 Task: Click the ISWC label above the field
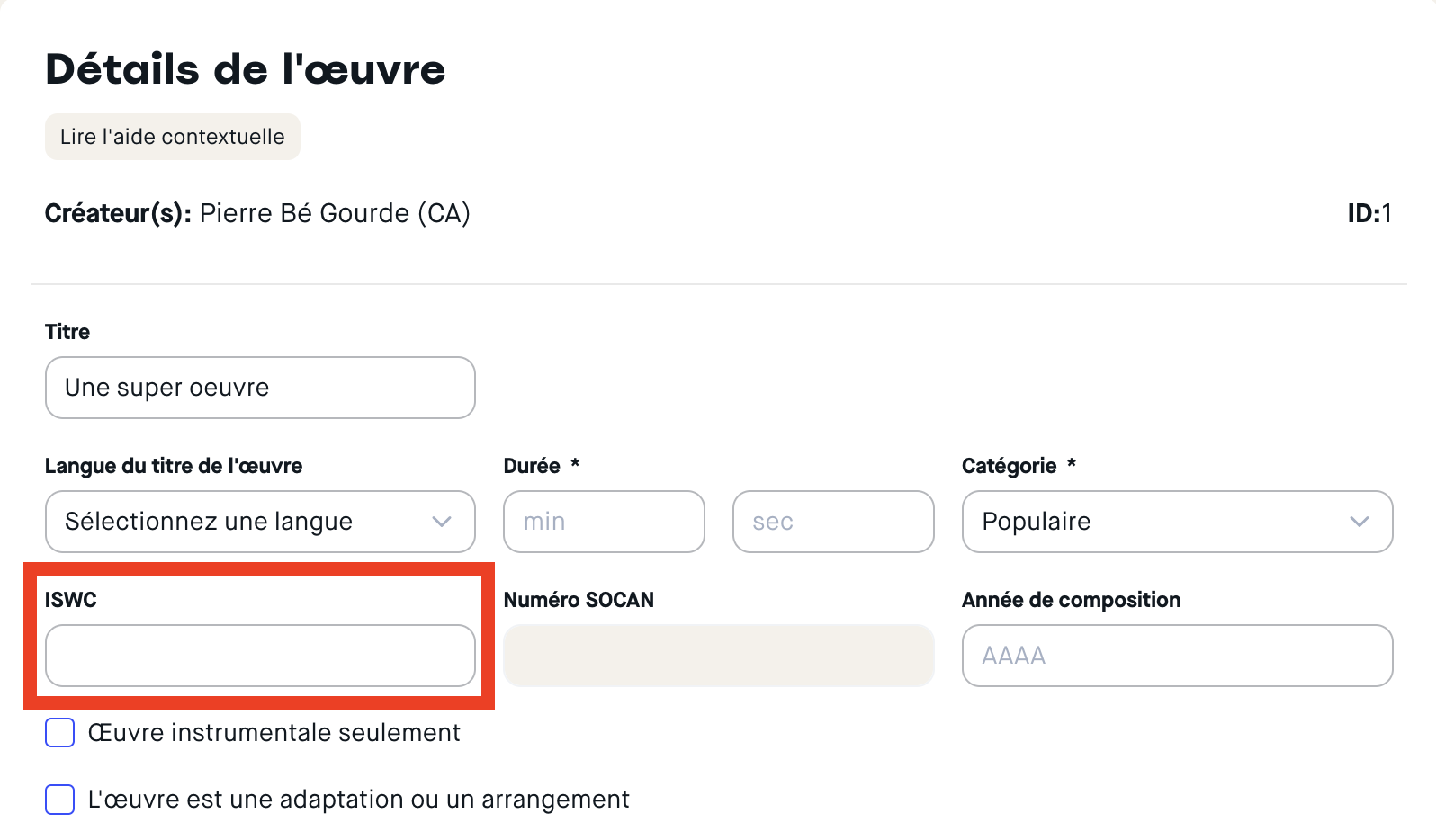[x=71, y=600]
